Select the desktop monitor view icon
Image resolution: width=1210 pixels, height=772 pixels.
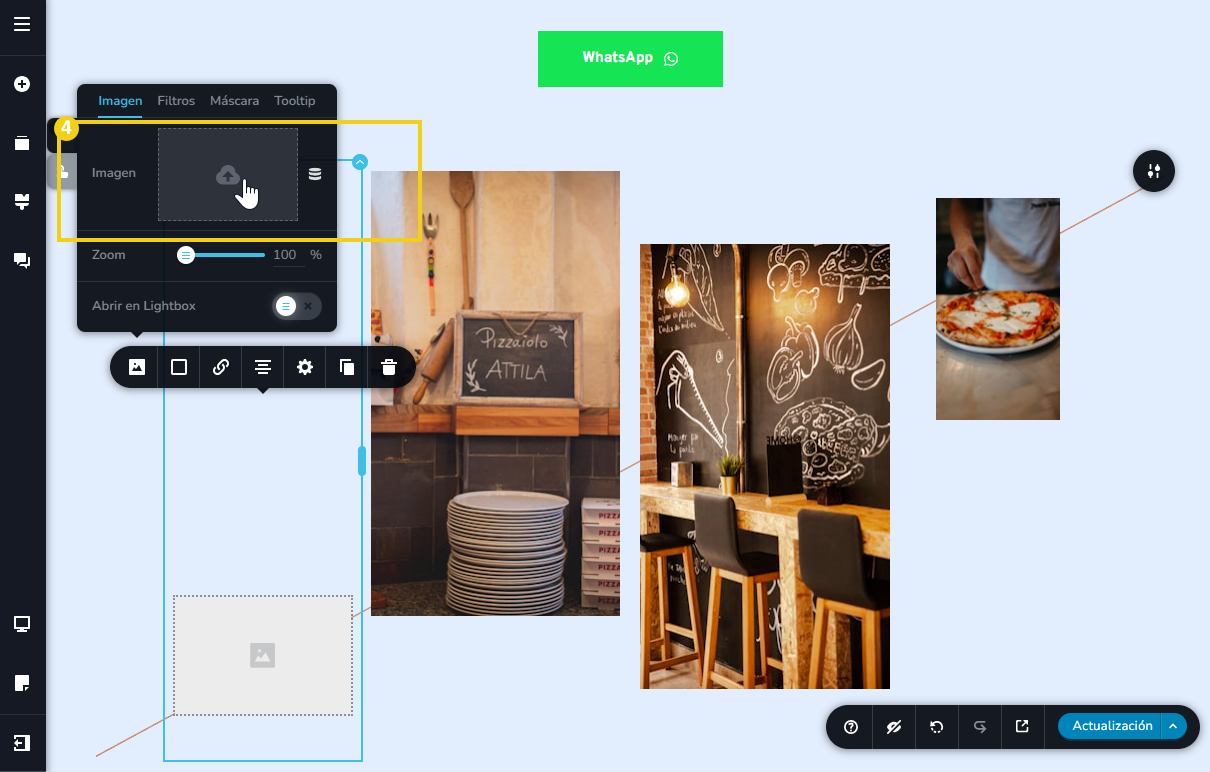22,625
